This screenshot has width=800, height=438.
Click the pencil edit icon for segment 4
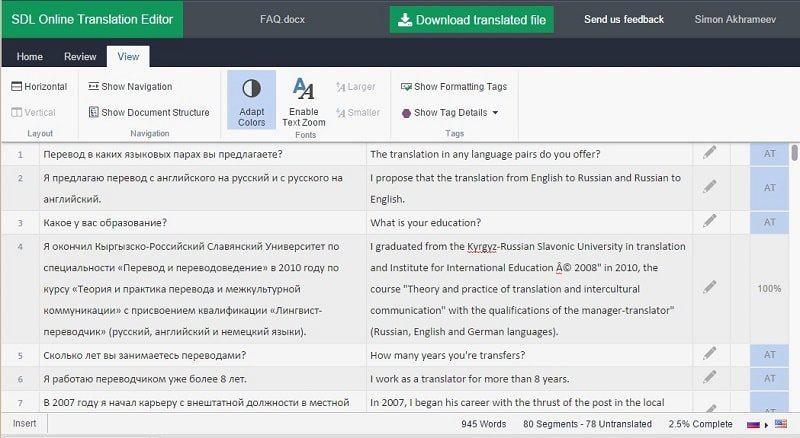click(x=709, y=287)
